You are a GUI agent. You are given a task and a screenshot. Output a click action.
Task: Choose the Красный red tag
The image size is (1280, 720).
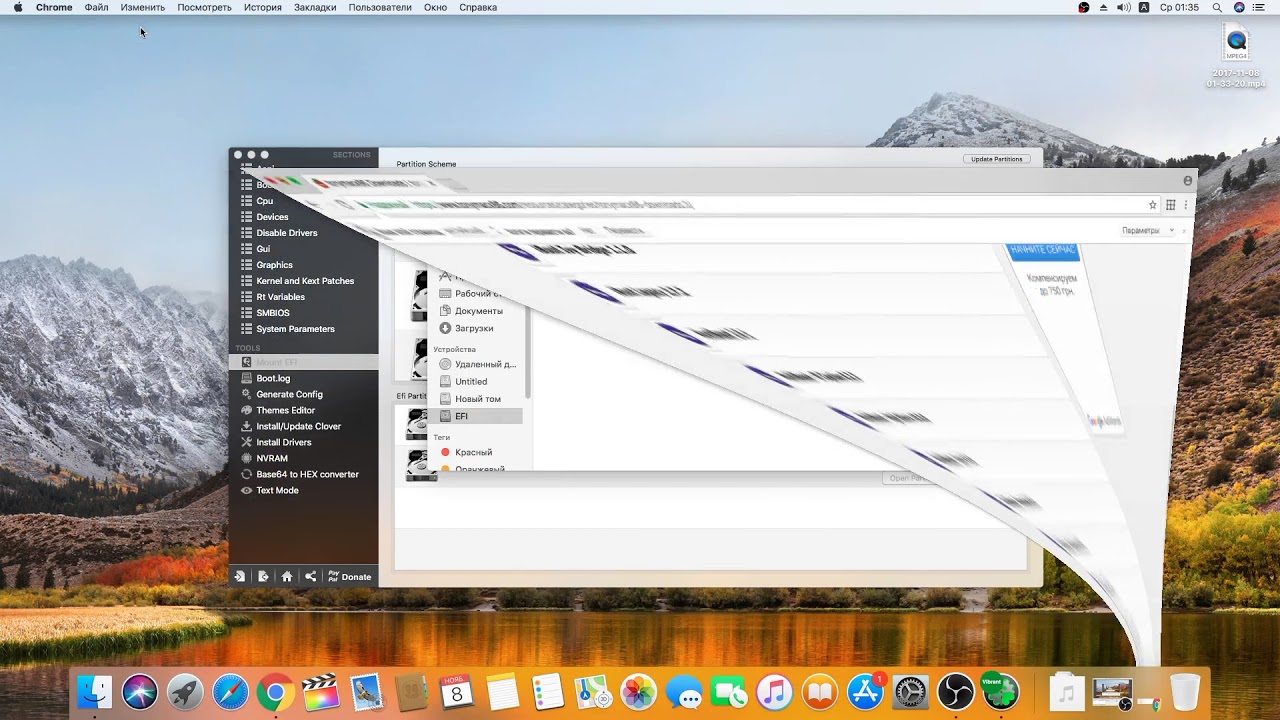473,452
